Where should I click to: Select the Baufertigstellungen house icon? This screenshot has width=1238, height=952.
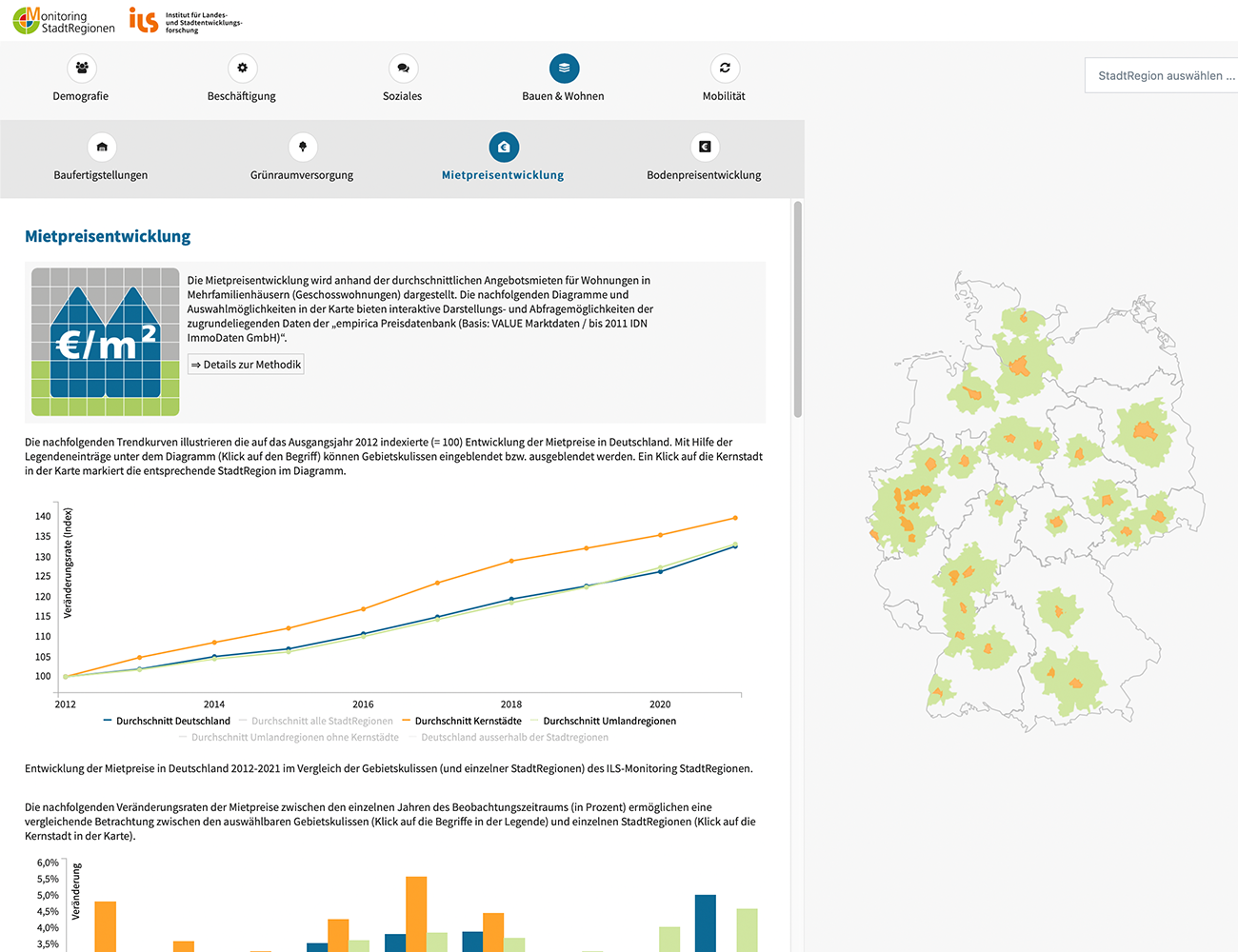click(x=102, y=148)
